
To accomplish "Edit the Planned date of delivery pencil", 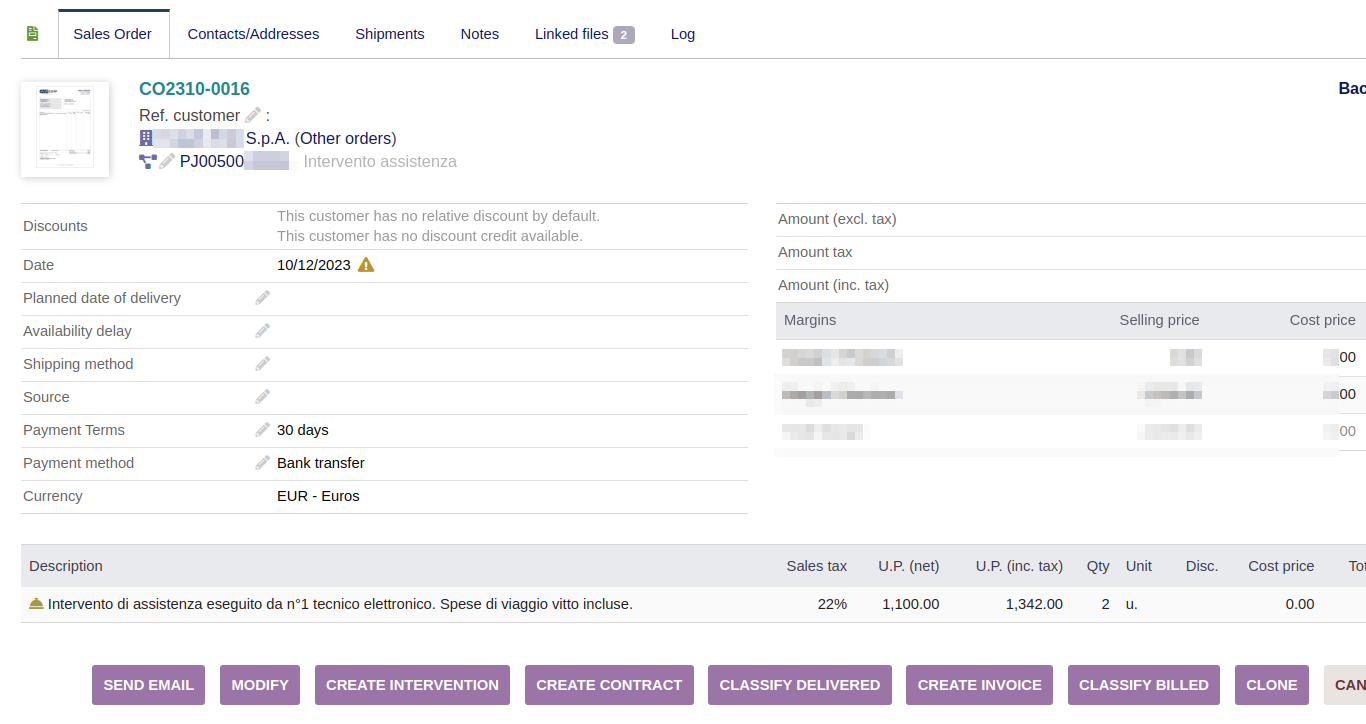I will [x=262, y=298].
